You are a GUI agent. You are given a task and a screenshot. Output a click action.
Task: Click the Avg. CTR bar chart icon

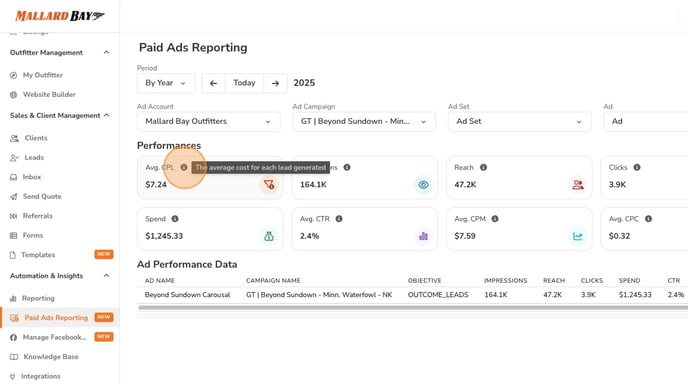423,236
